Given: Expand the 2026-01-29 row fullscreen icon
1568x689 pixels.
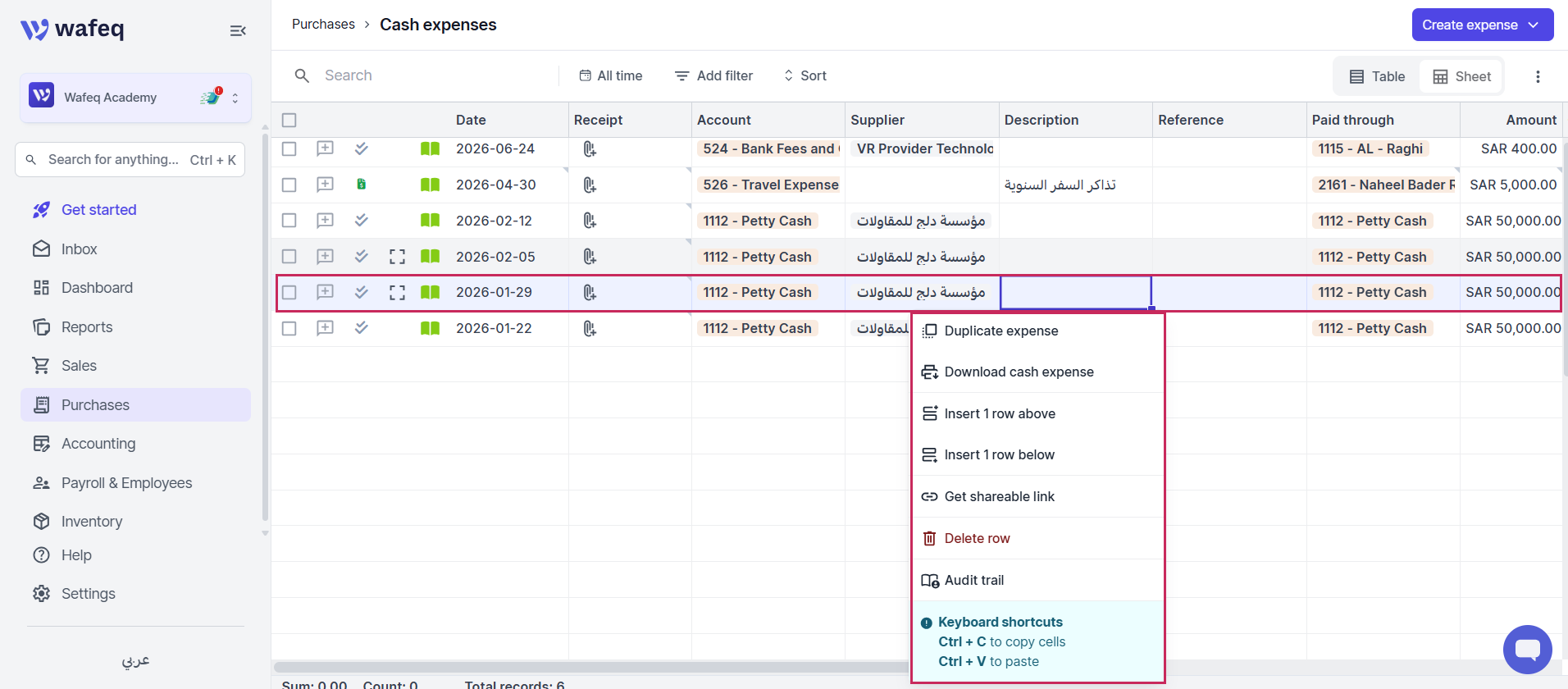Looking at the screenshot, I should [397, 293].
